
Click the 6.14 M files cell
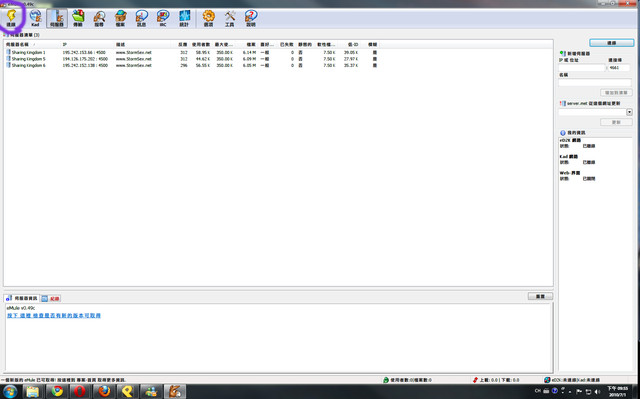pos(249,53)
